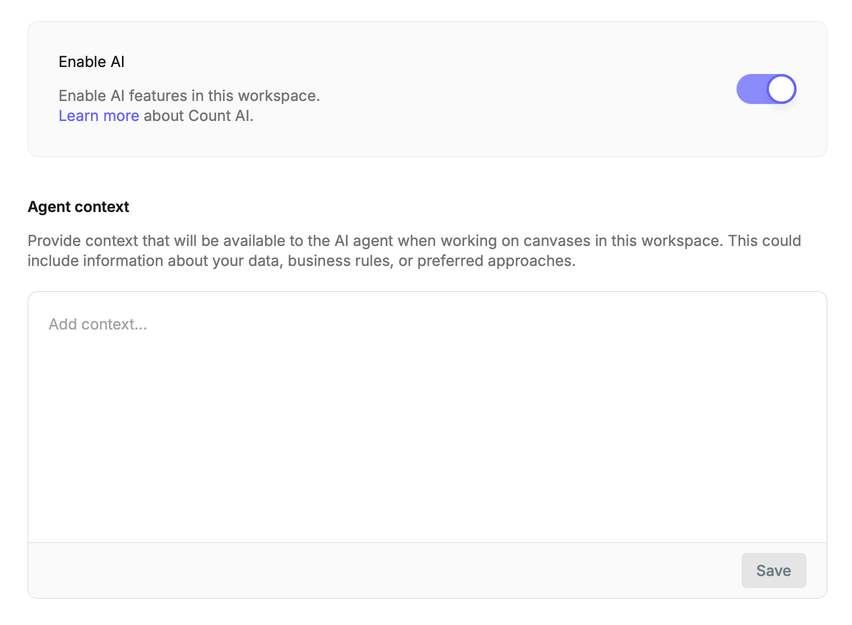
Task: Click the 'Enable AI features in this workspace' text
Action: [x=189, y=96]
